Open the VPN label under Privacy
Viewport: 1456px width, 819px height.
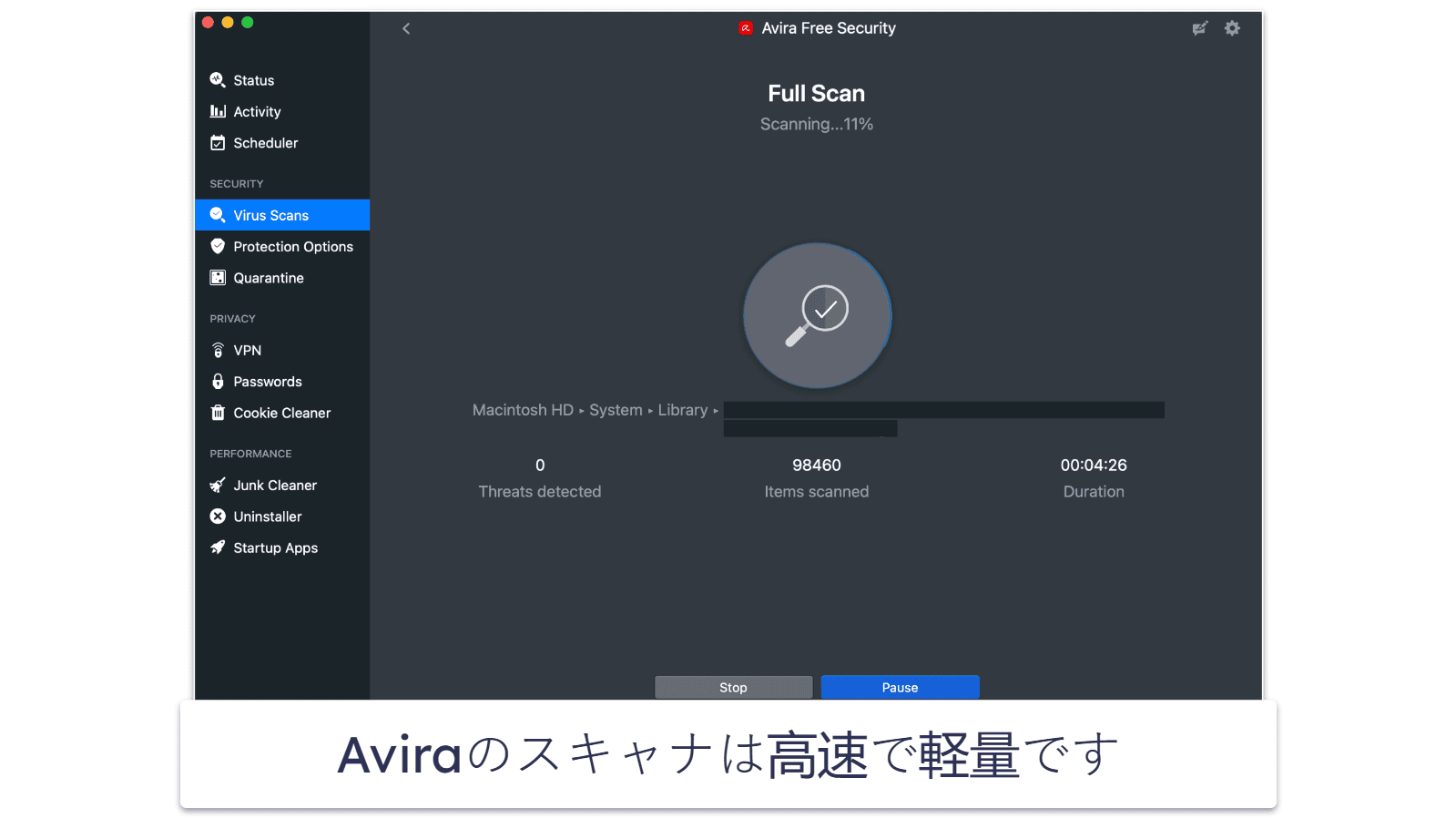248,350
